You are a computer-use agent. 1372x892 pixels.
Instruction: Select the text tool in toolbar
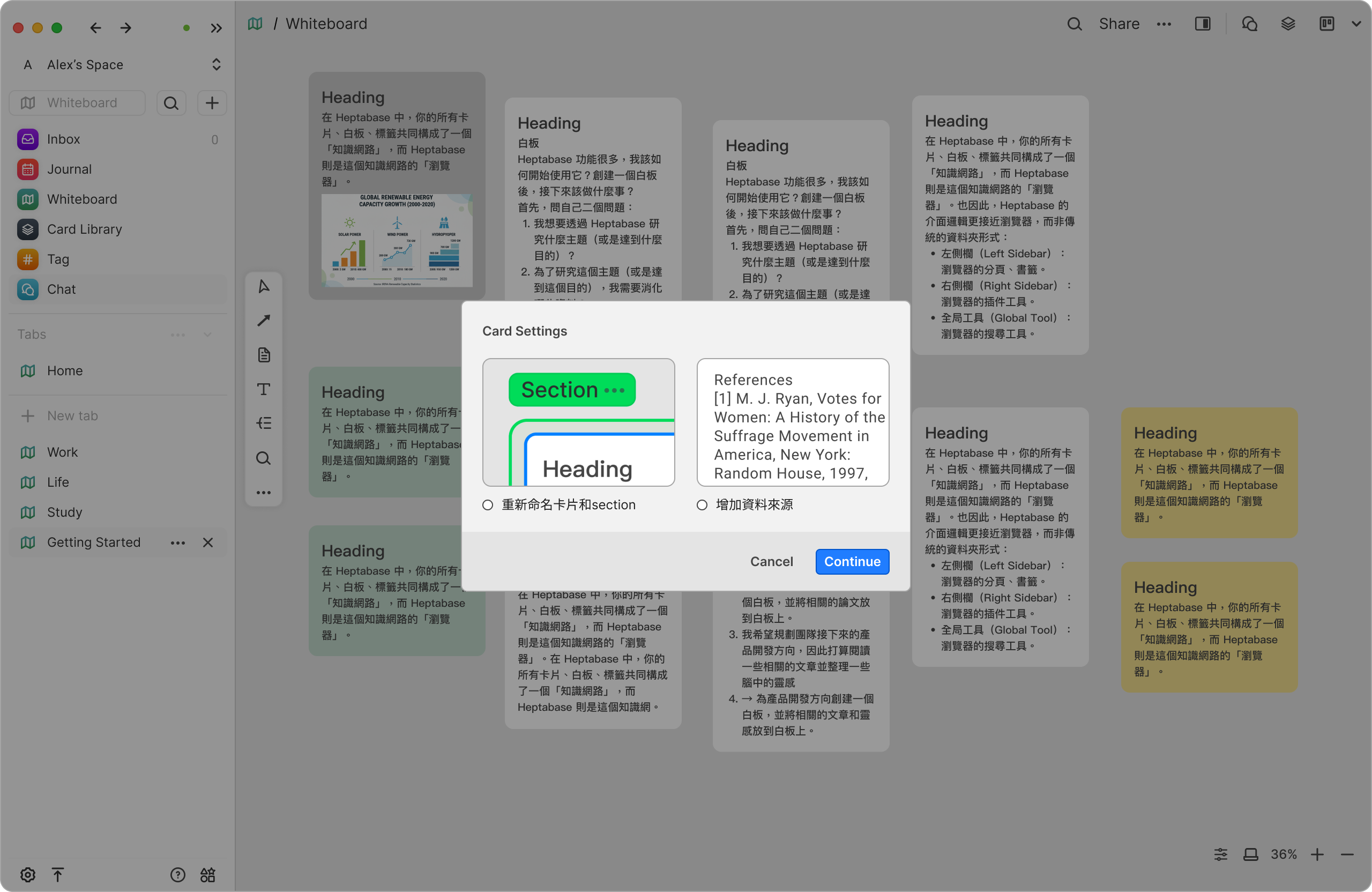[264, 389]
